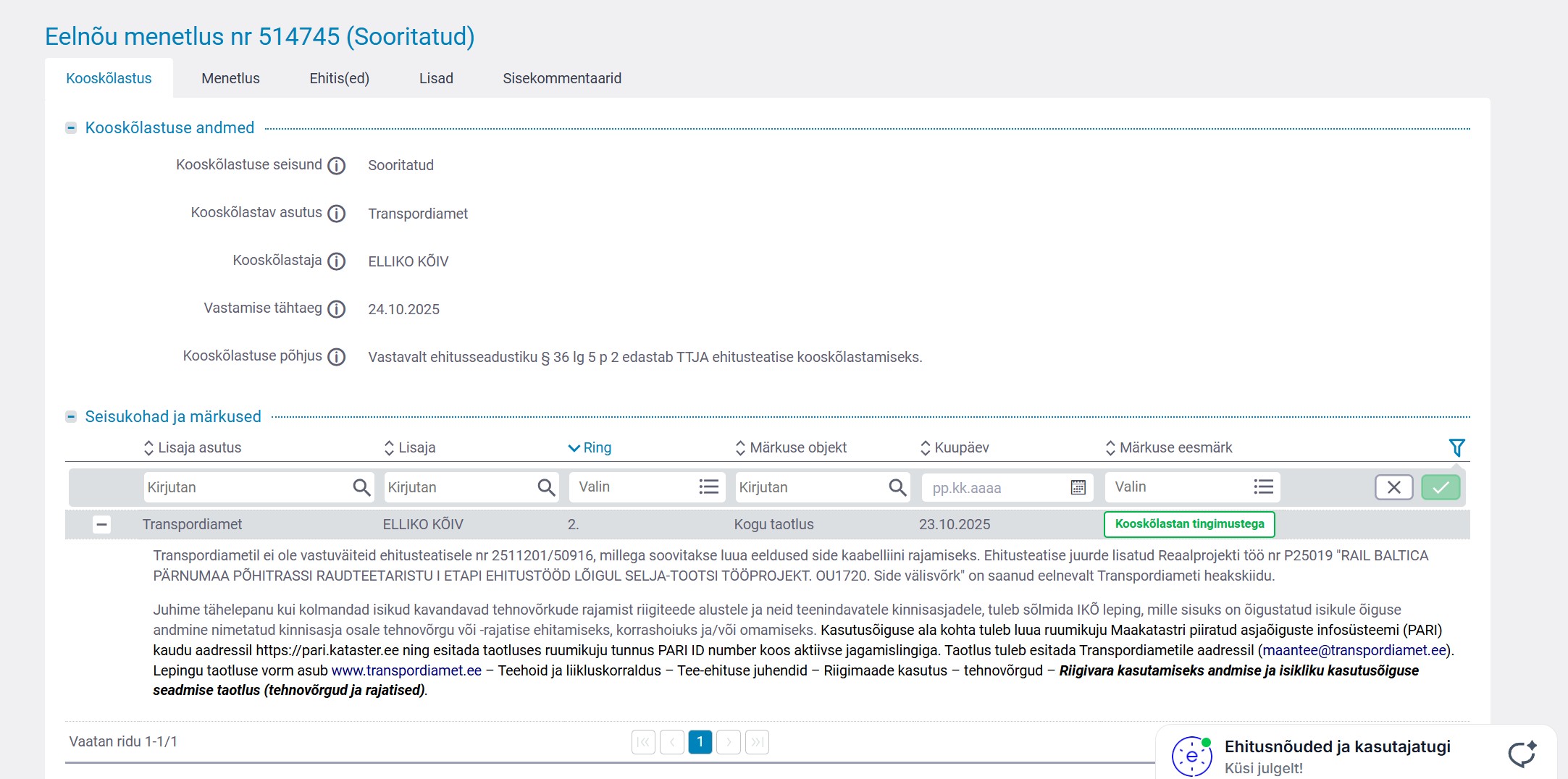Click info icon next to Vastamise tähtaeg

point(336,309)
